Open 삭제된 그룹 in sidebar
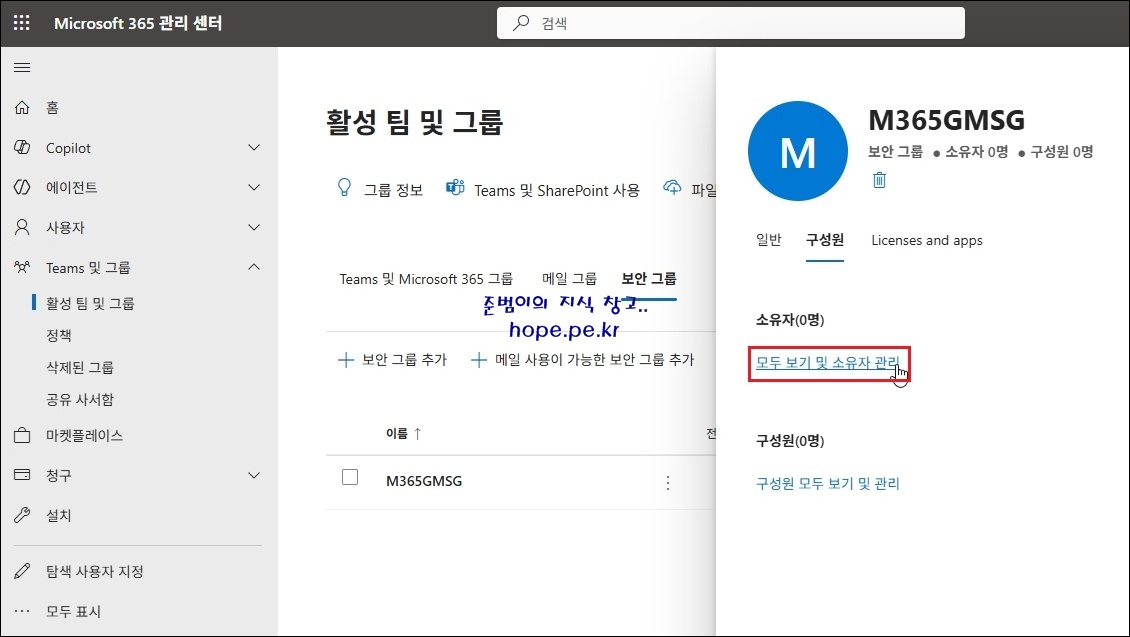 [x=80, y=368]
